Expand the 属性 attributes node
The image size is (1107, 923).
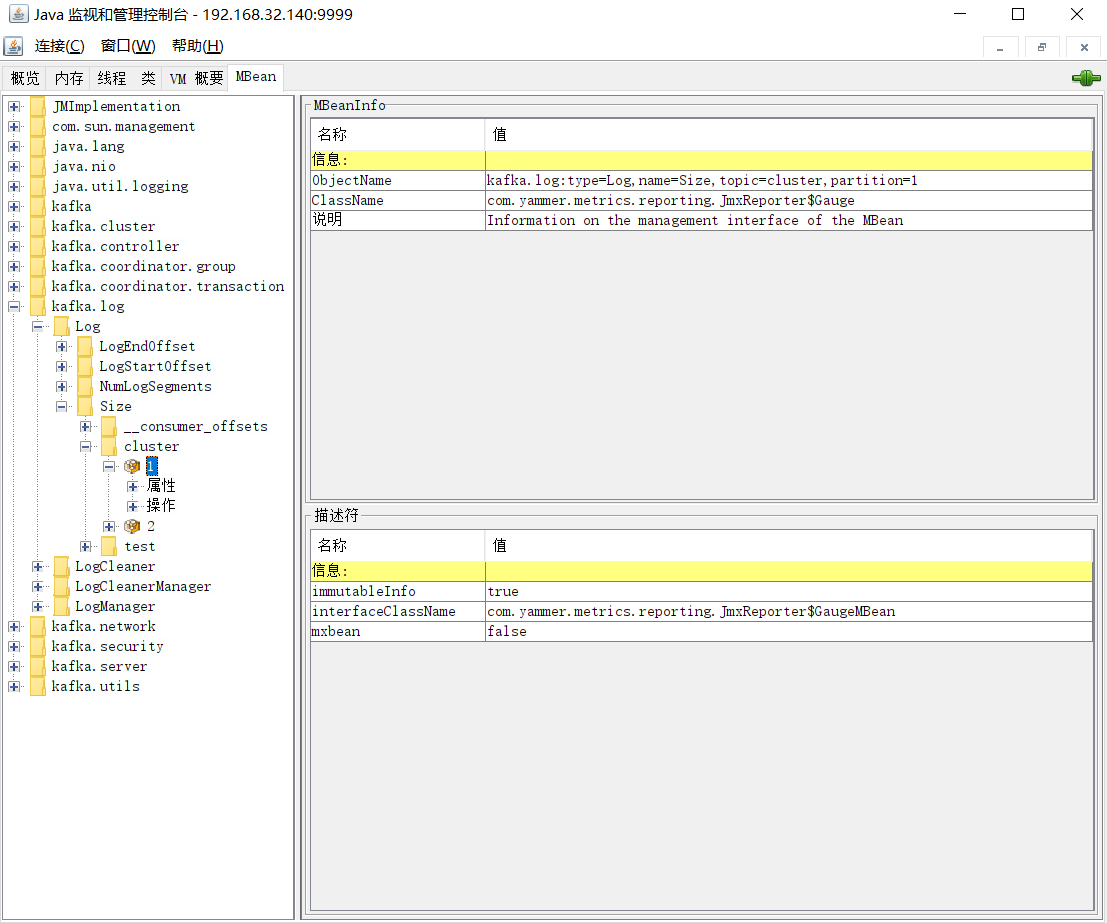click(133, 487)
